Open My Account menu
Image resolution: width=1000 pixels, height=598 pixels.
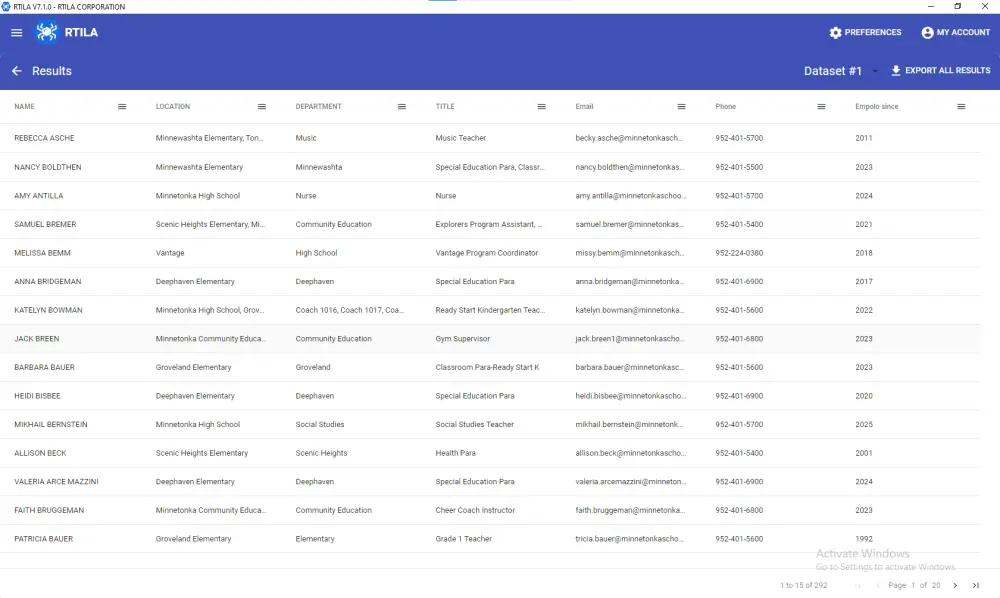tap(955, 33)
